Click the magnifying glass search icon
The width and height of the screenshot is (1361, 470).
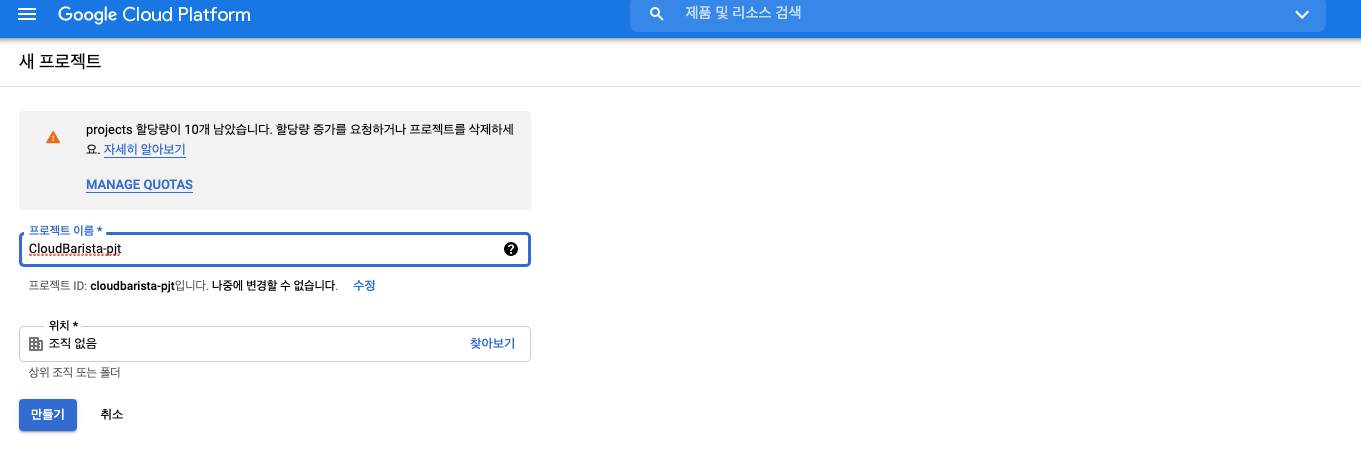[657, 14]
